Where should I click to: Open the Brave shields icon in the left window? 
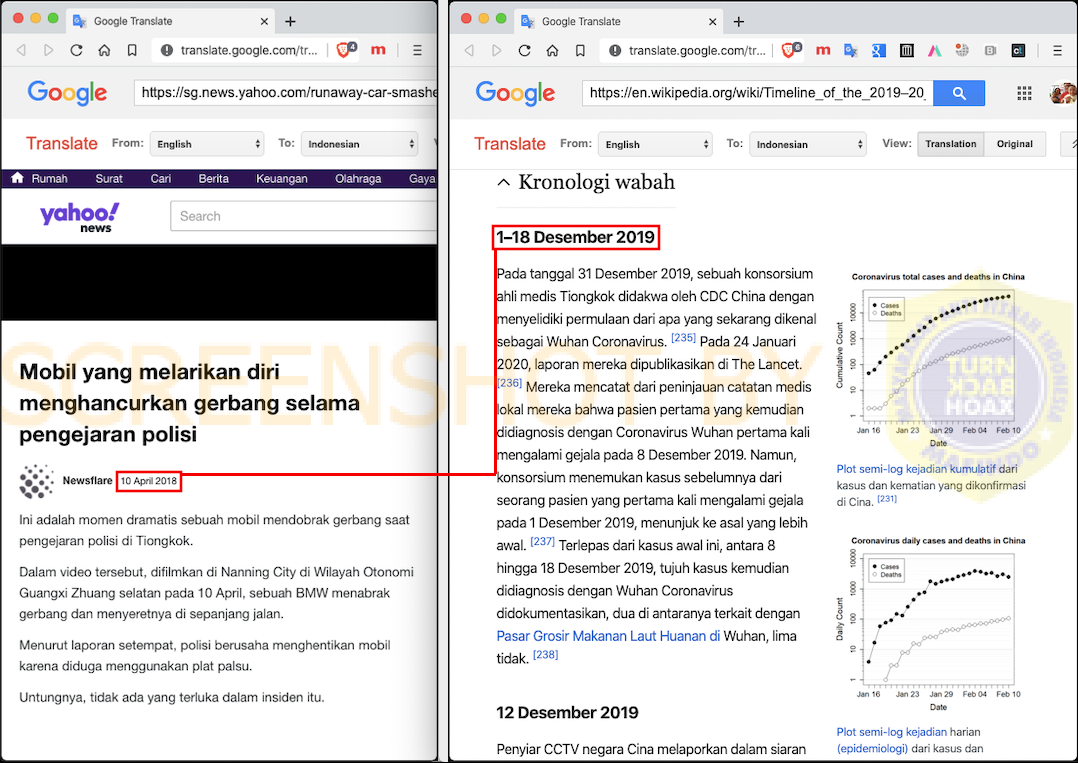pos(345,49)
